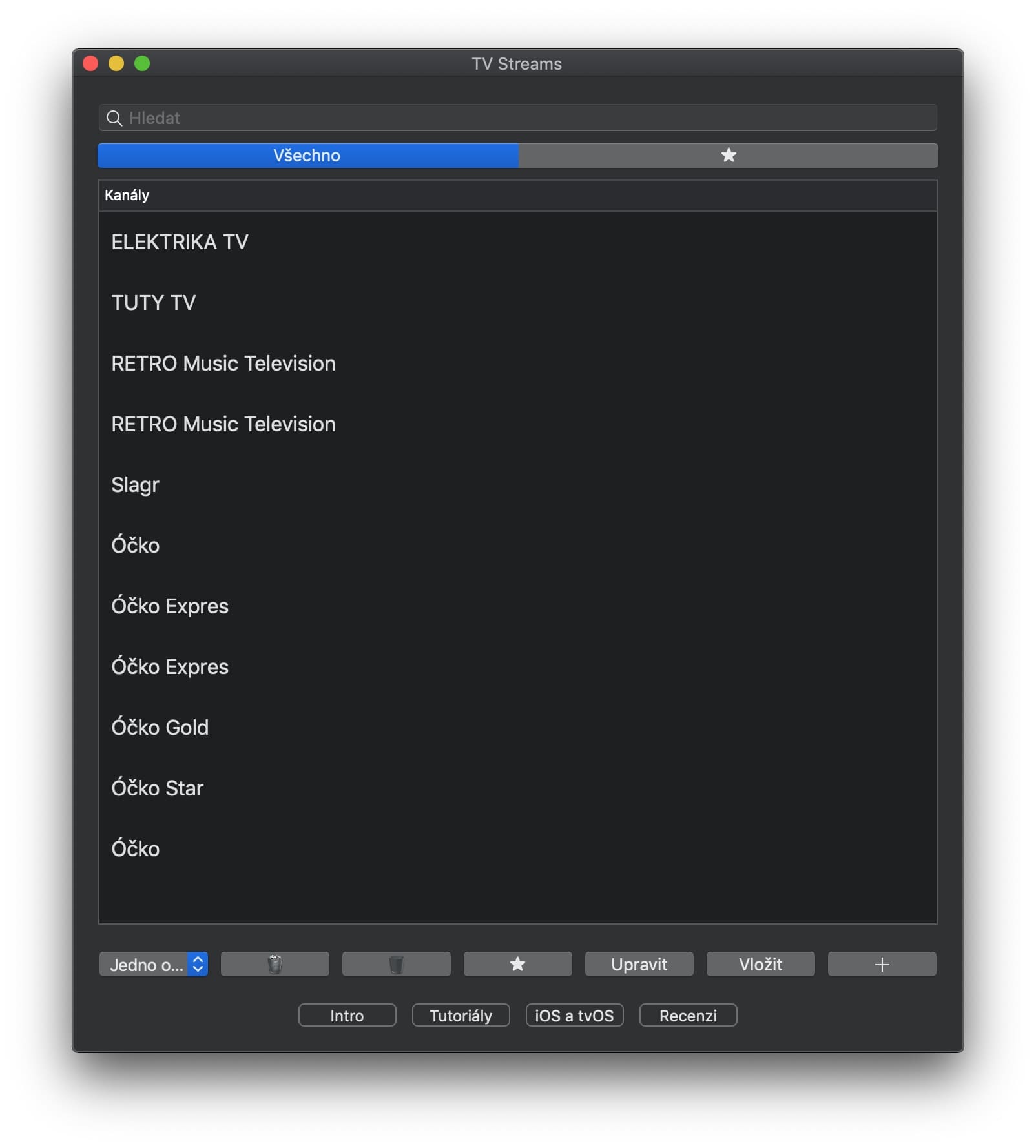Select the Óčko Star channel
This screenshot has height=1148, width=1036.
coord(517,788)
